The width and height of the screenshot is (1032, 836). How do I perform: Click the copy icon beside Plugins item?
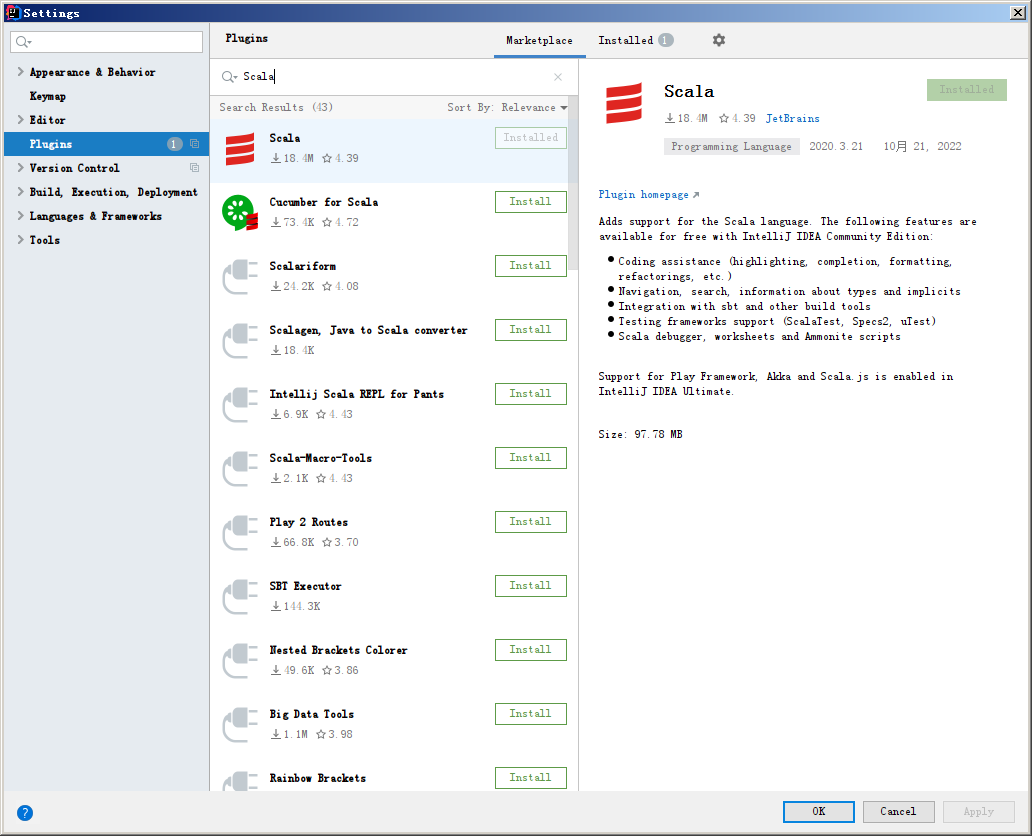194,144
